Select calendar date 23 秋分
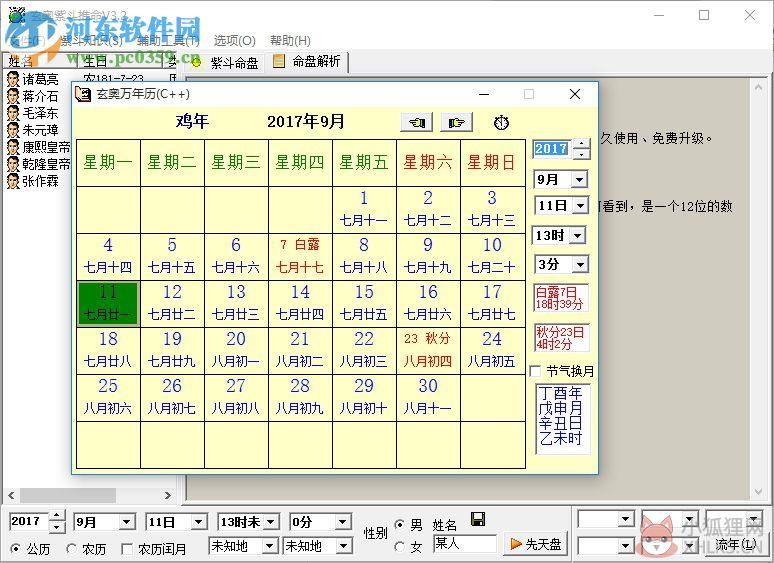The width and height of the screenshot is (774, 563). point(428,351)
